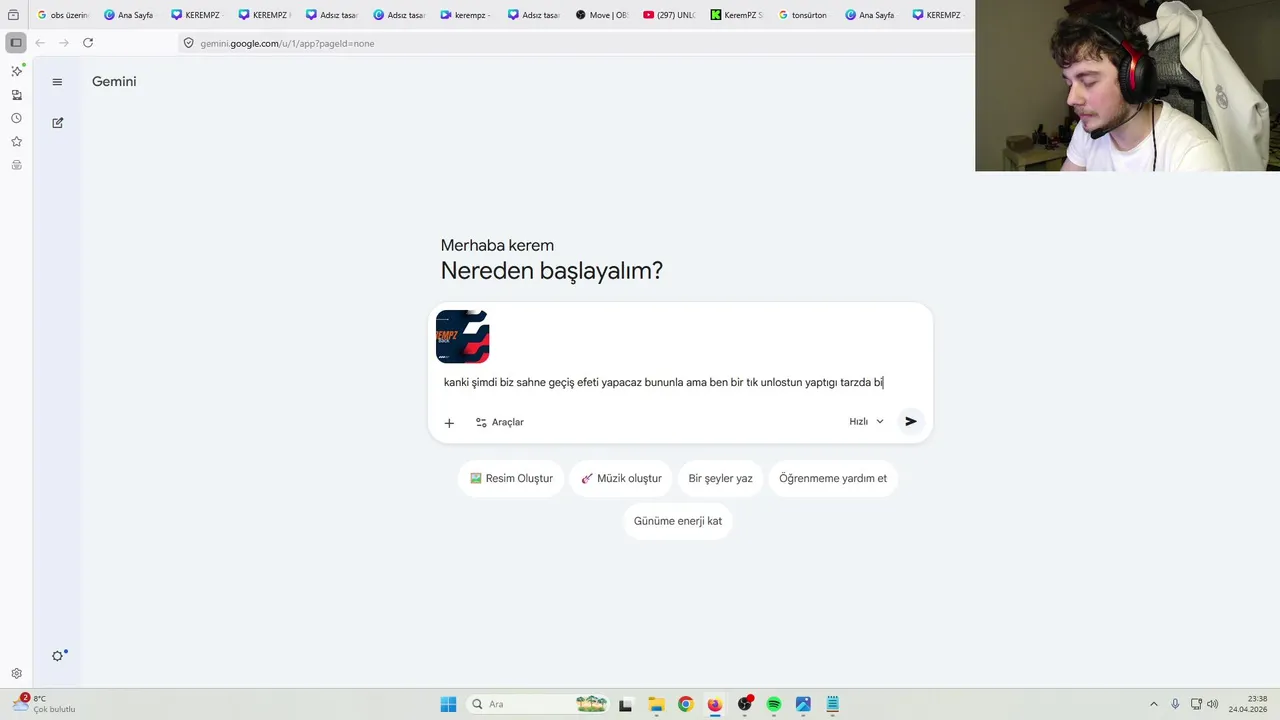Click the shield icon in address bar

point(188,43)
